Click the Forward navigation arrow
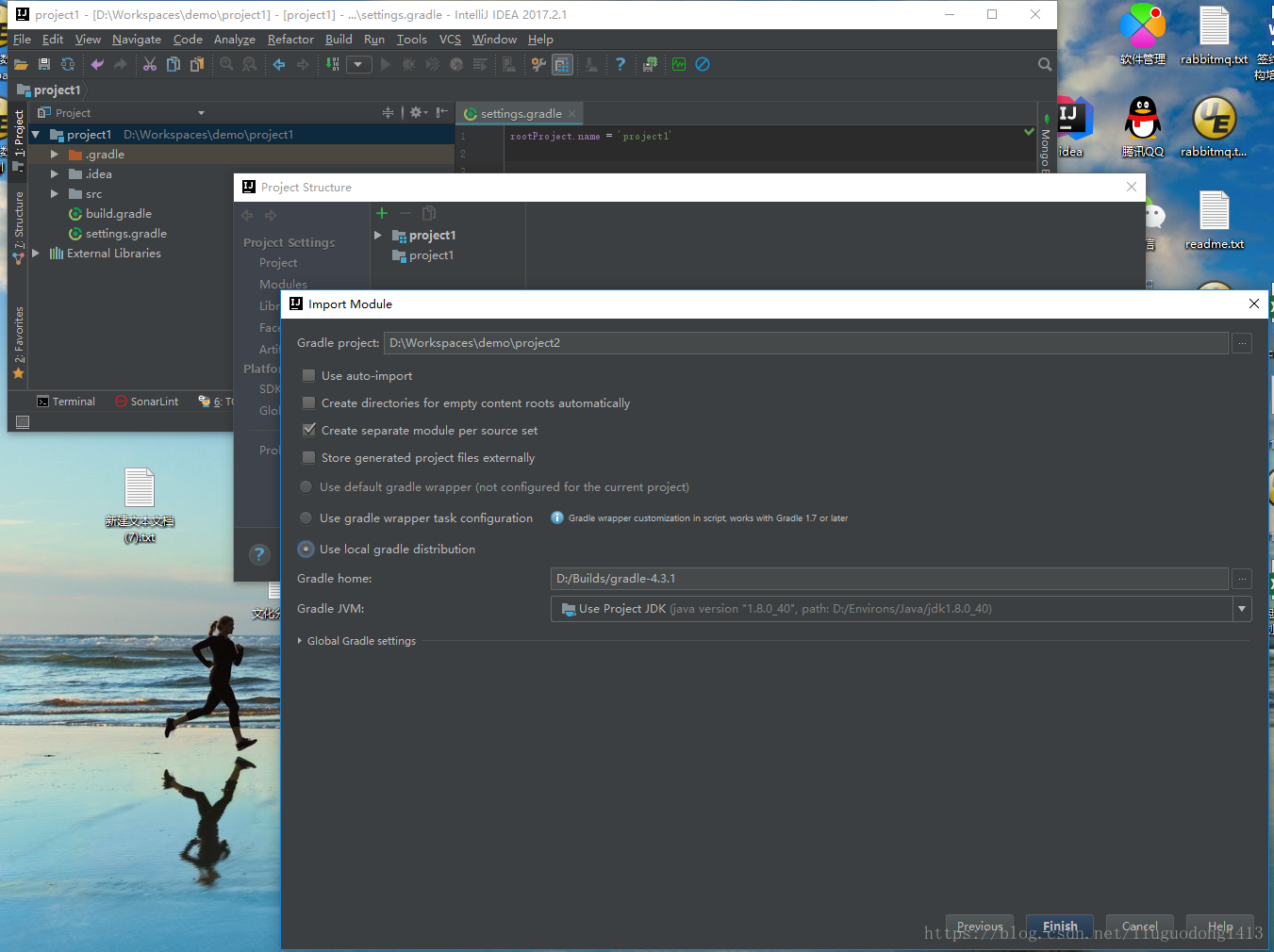Screen dimensions: 1274x952 pyautogui.click(x=303, y=64)
